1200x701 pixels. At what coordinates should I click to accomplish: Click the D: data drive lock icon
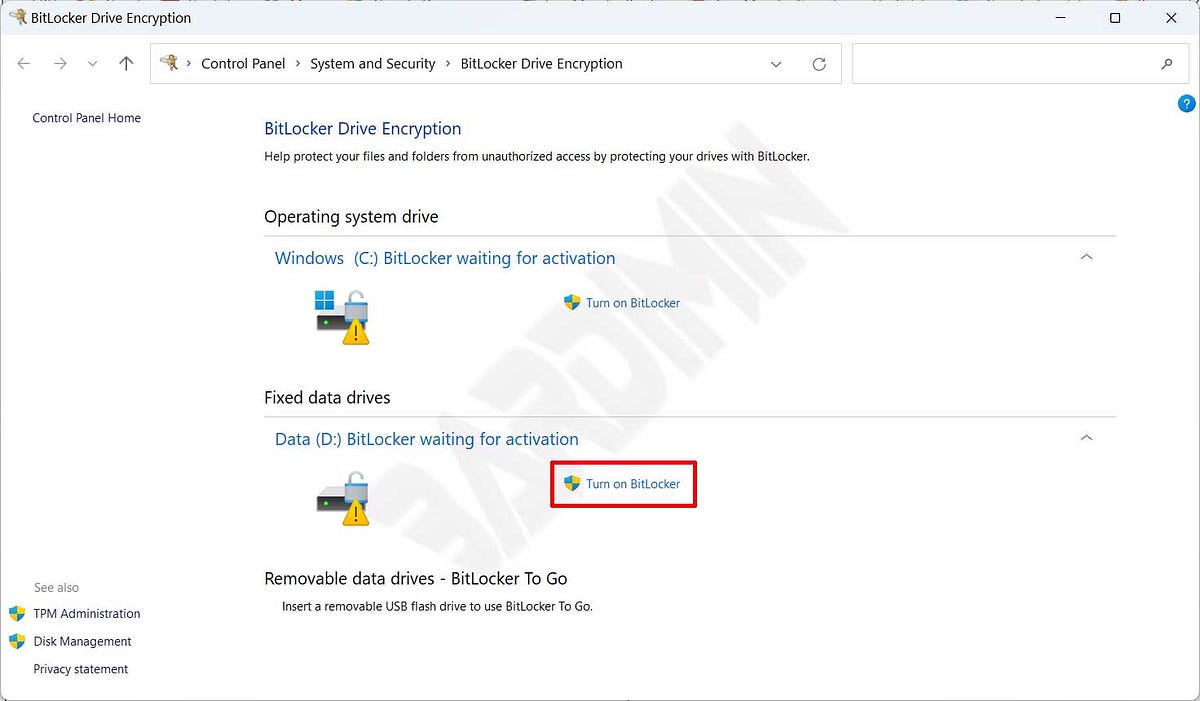[x=340, y=496]
